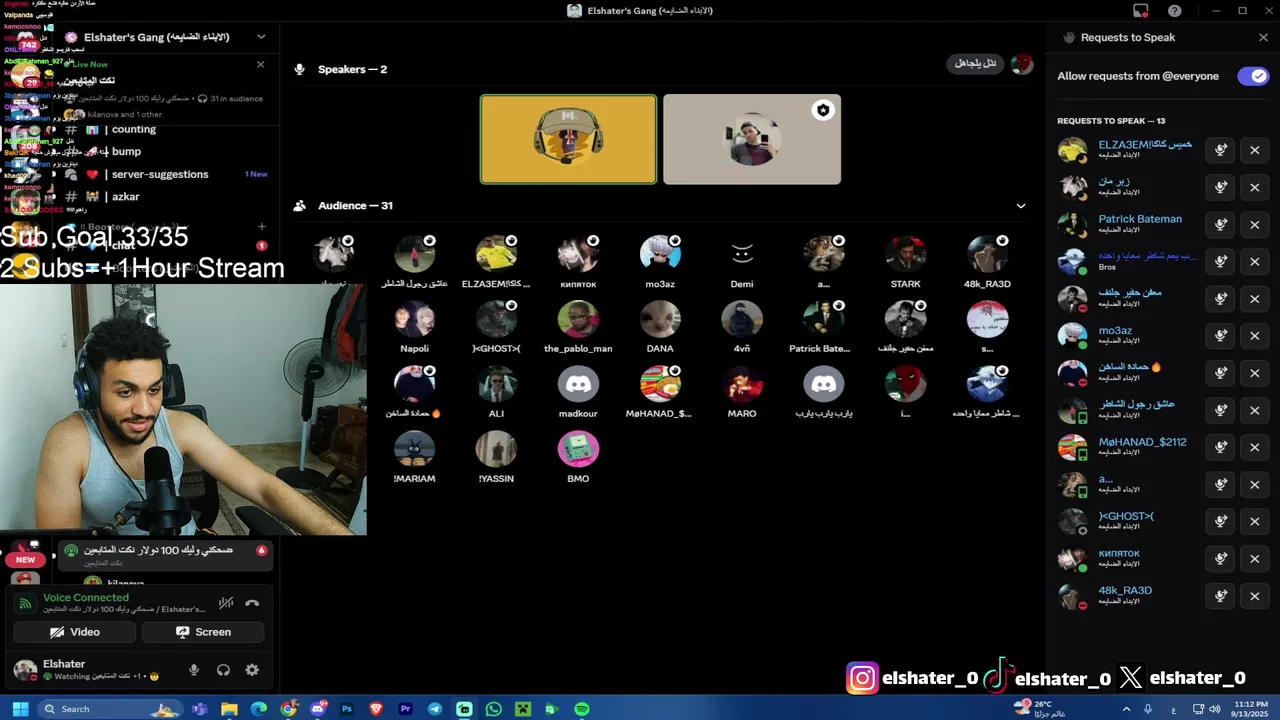Screen dimensions: 1280x720
Task: Invite 48k_RA3D from requests to speak
Action: point(1220,596)
